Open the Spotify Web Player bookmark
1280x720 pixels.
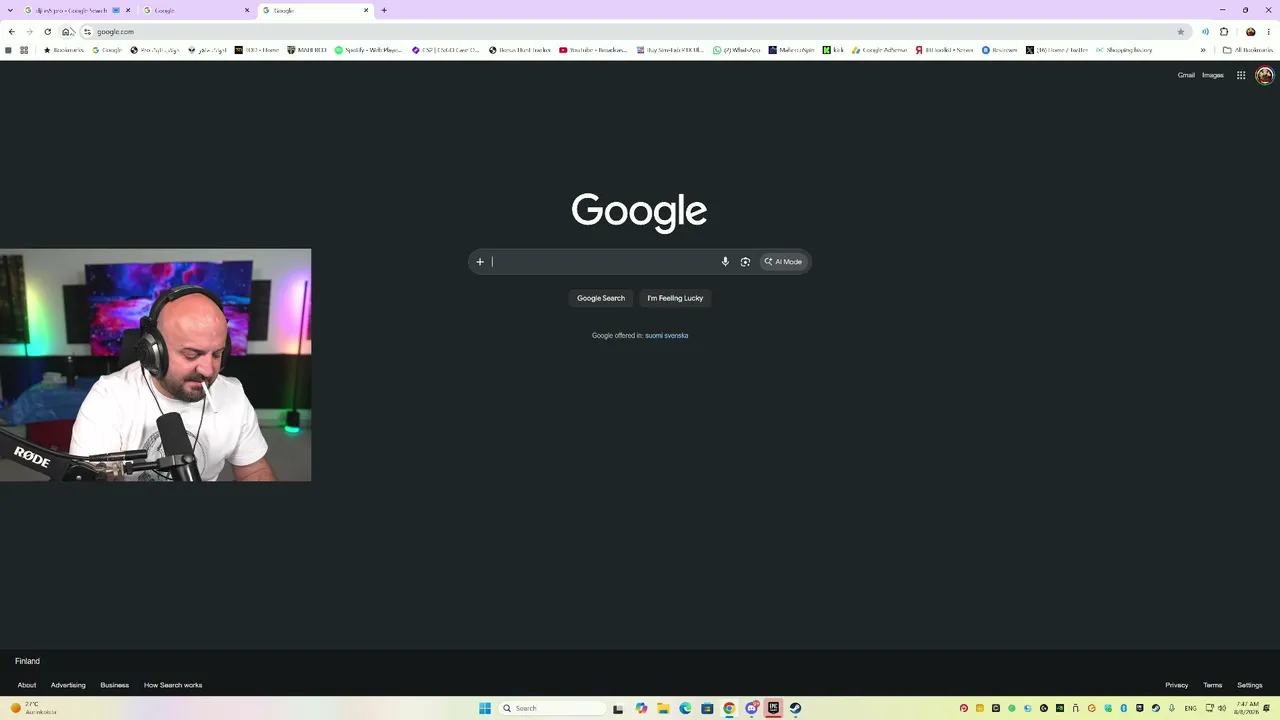369,50
